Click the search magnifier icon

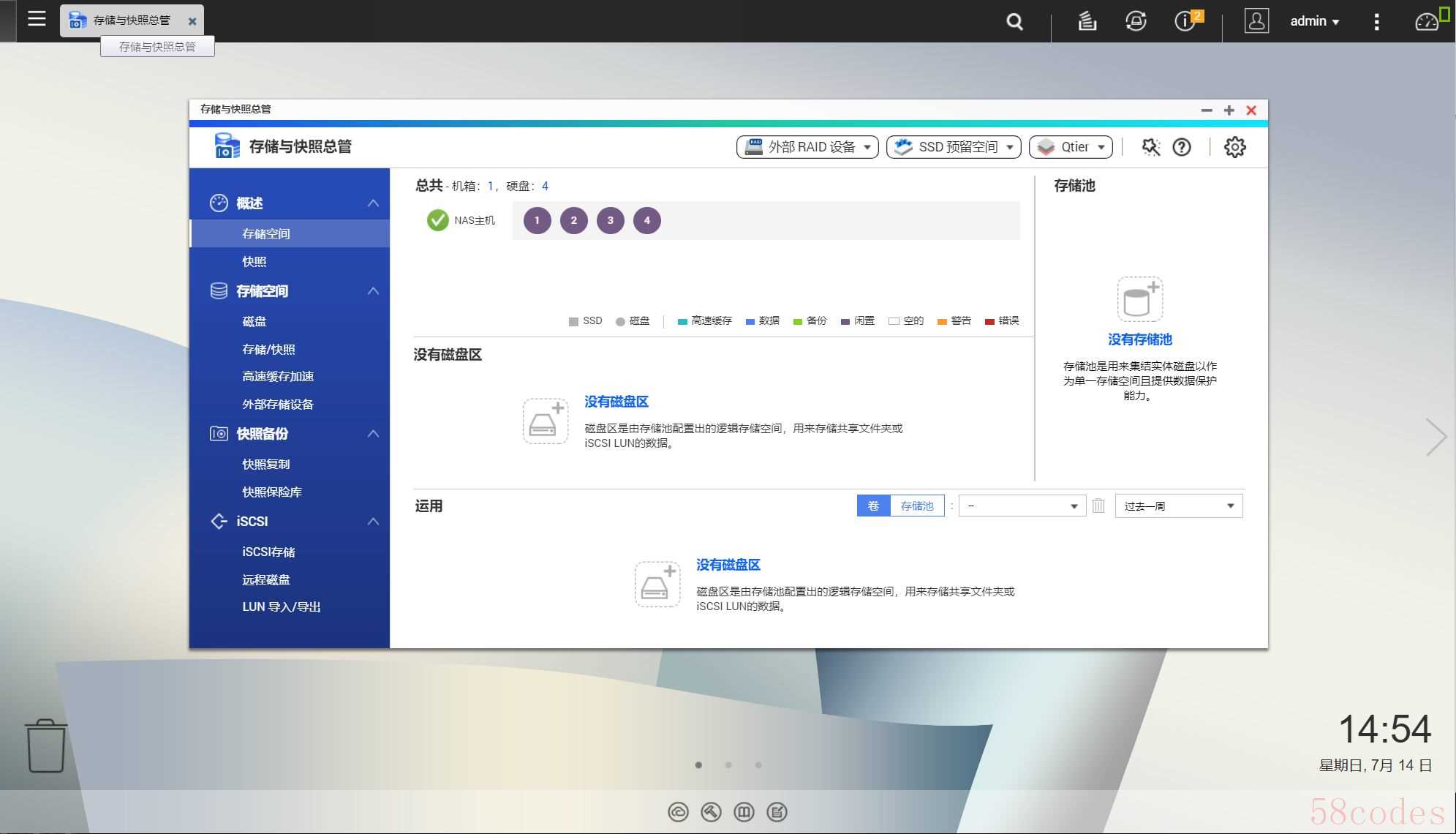[x=1014, y=21]
